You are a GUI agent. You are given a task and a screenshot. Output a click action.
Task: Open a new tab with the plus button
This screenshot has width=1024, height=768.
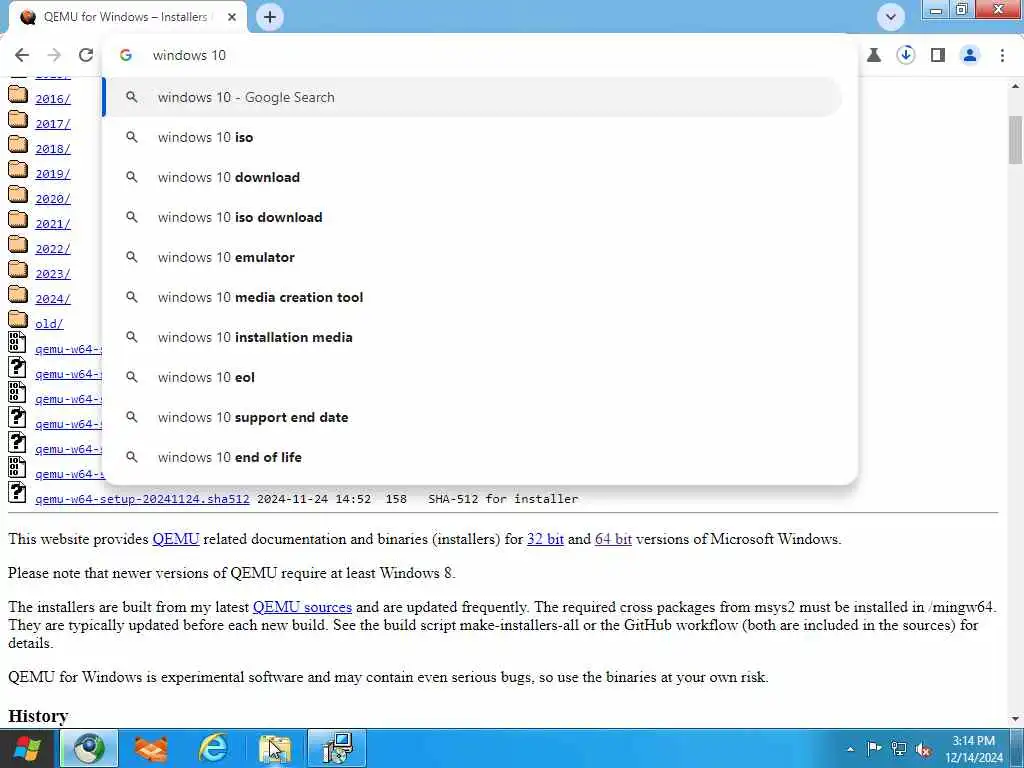coord(270,17)
